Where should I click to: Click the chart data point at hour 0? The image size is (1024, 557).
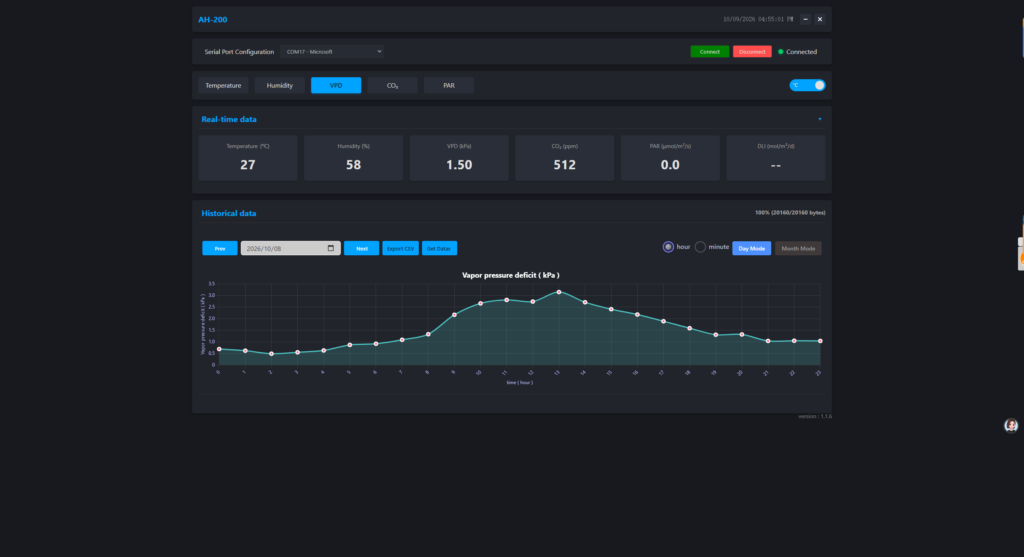pos(219,349)
